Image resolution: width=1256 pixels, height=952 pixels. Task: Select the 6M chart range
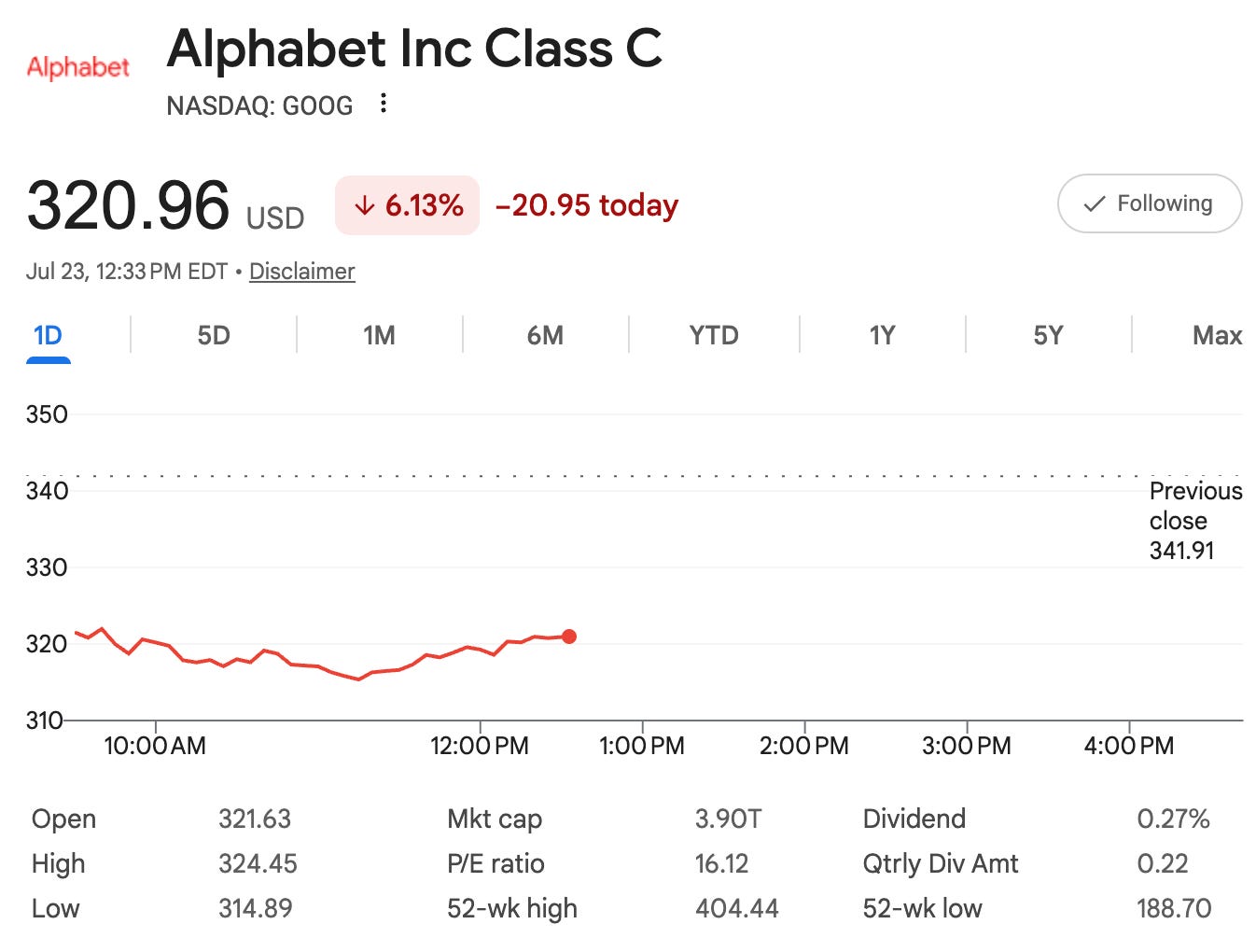coord(545,335)
